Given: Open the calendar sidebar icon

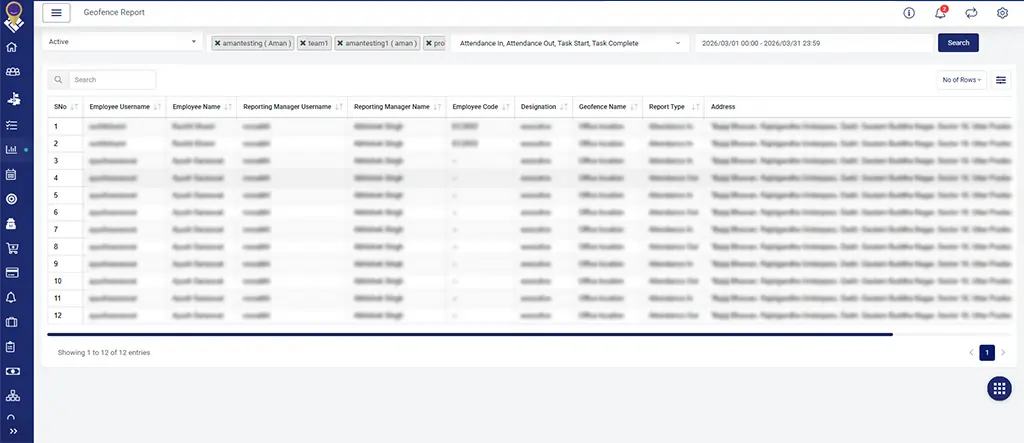Looking at the screenshot, I should pos(11,174).
